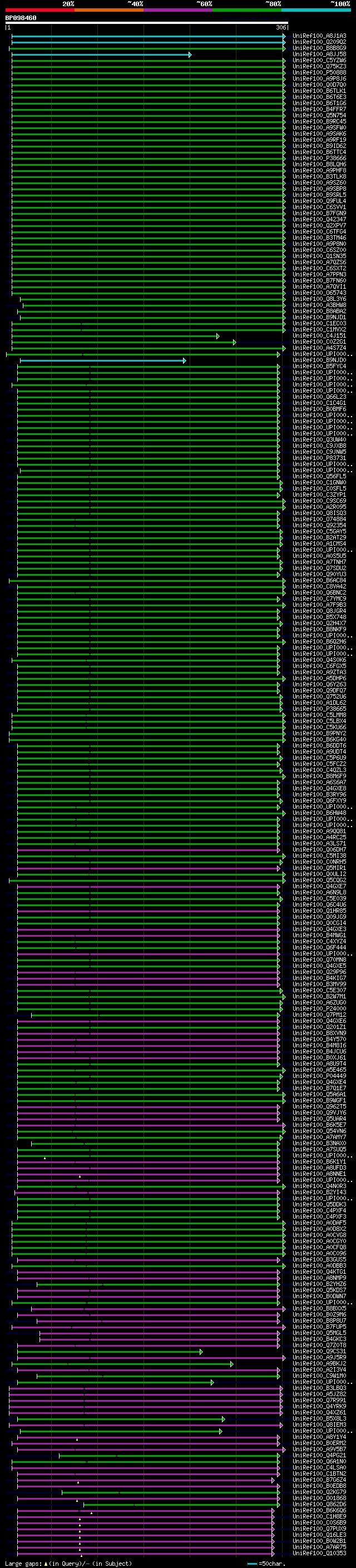Open UniRef100_Q8L3Y6 entry
The width and height of the screenshot is (356, 1568).
[319, 299]
